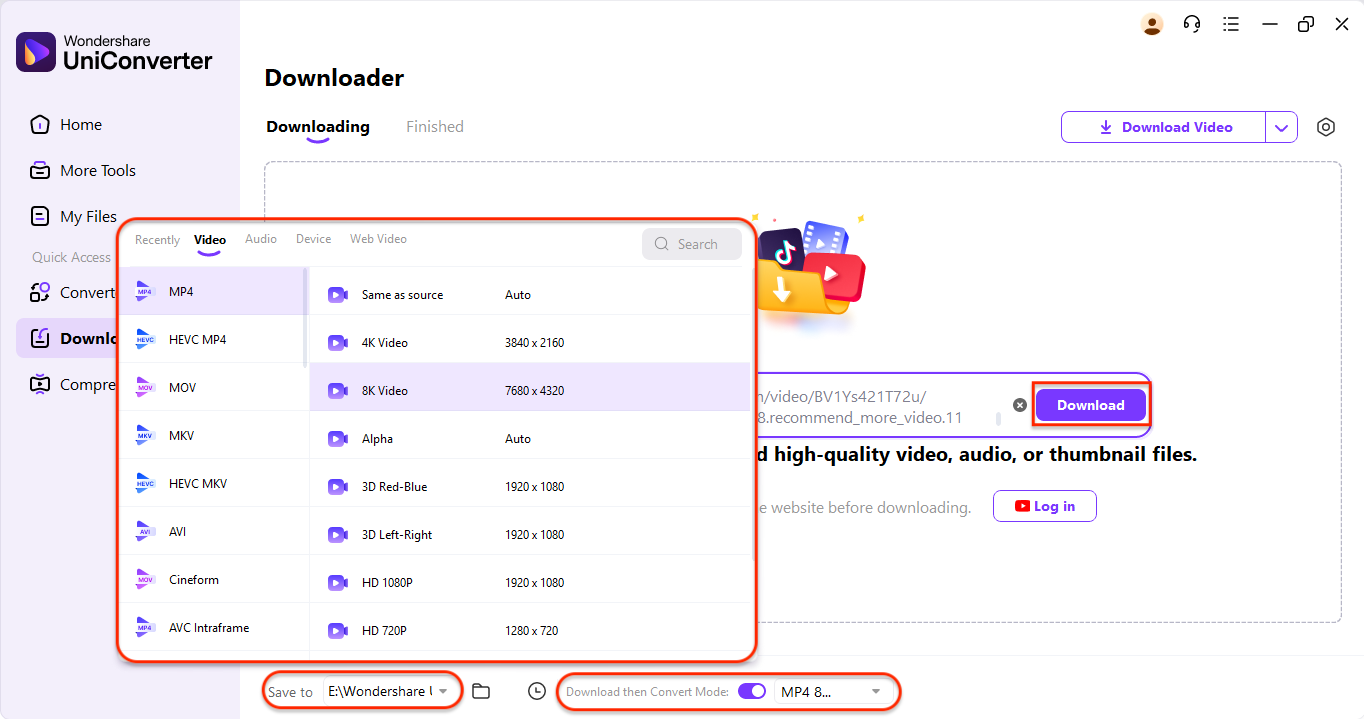
Task: Click the HEVC MP4 format icon
Action: (x=146, y=340)
